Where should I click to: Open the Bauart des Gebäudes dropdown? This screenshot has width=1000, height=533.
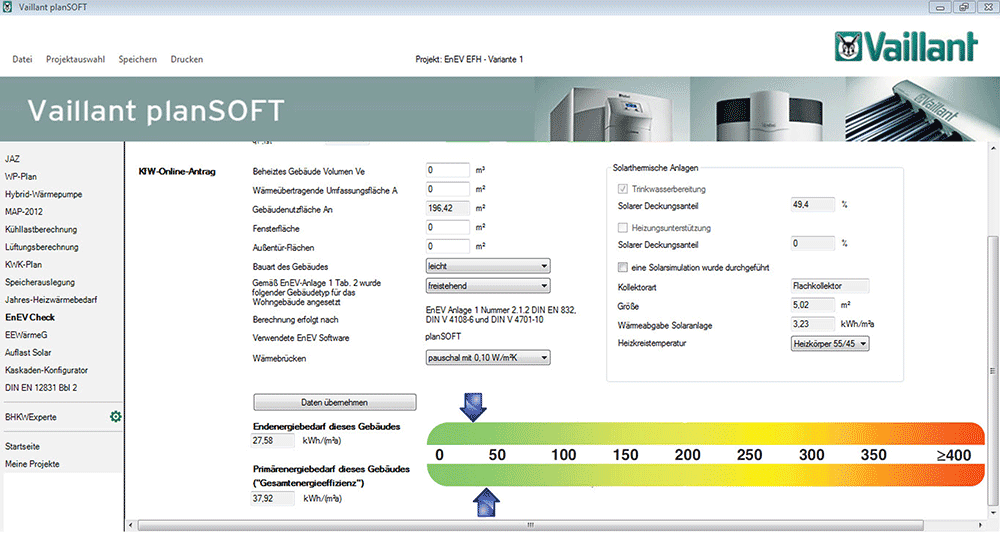coord(488,266)
